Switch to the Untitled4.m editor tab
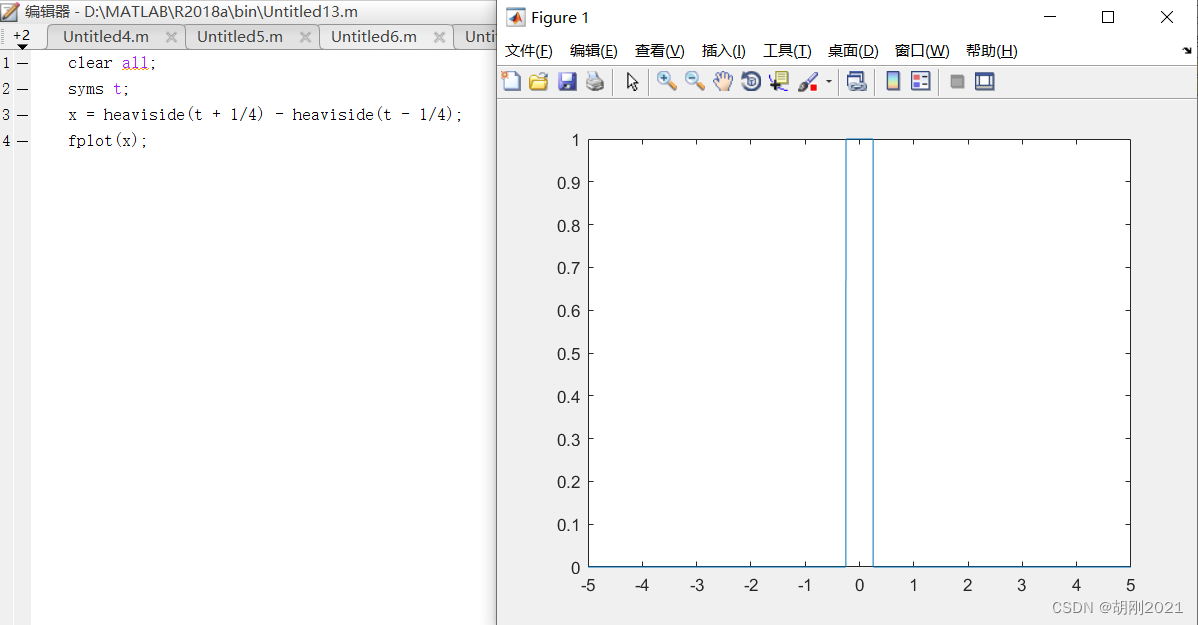 [106, 37]
